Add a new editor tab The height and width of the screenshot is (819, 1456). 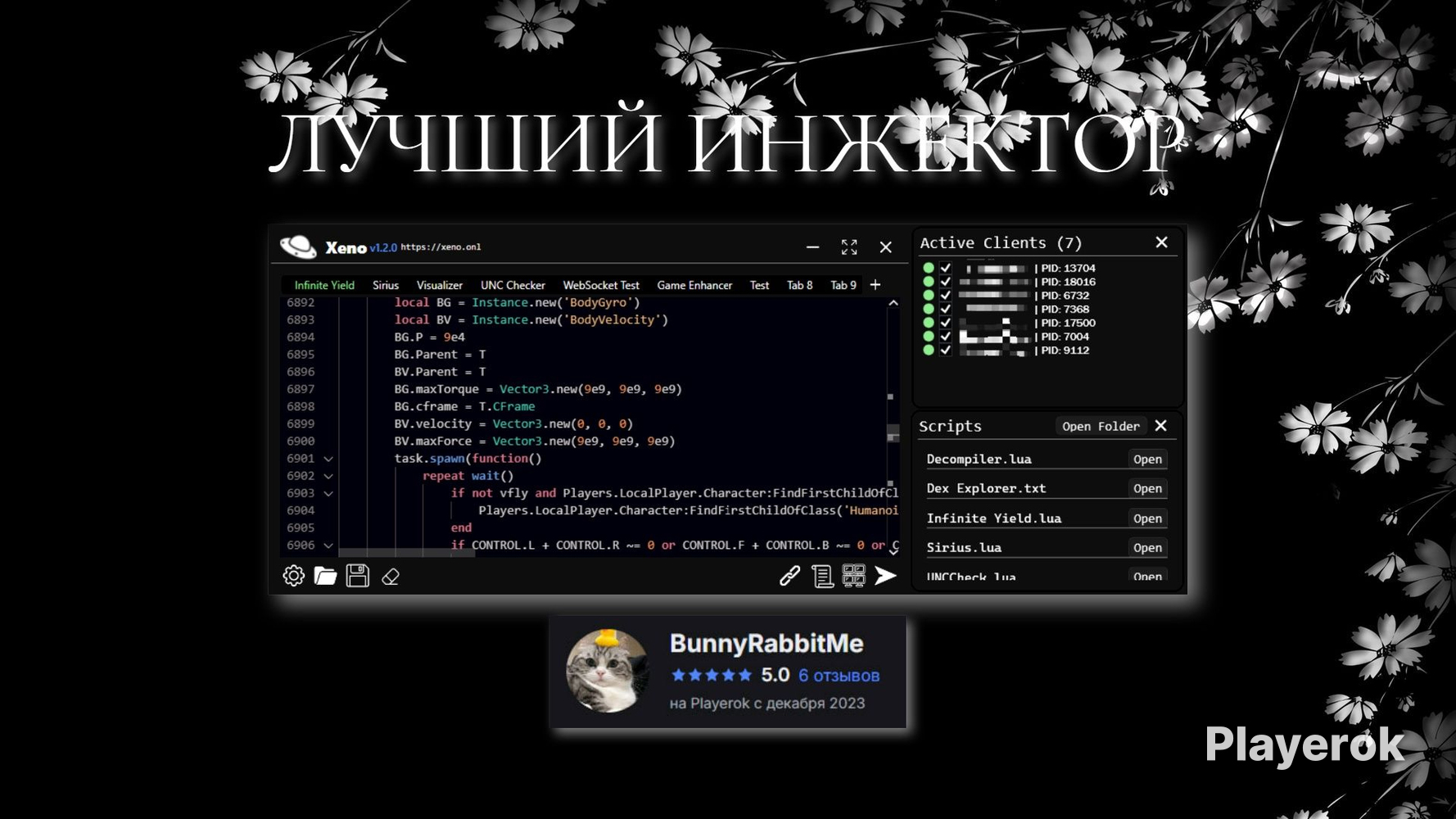pos(875,285)
